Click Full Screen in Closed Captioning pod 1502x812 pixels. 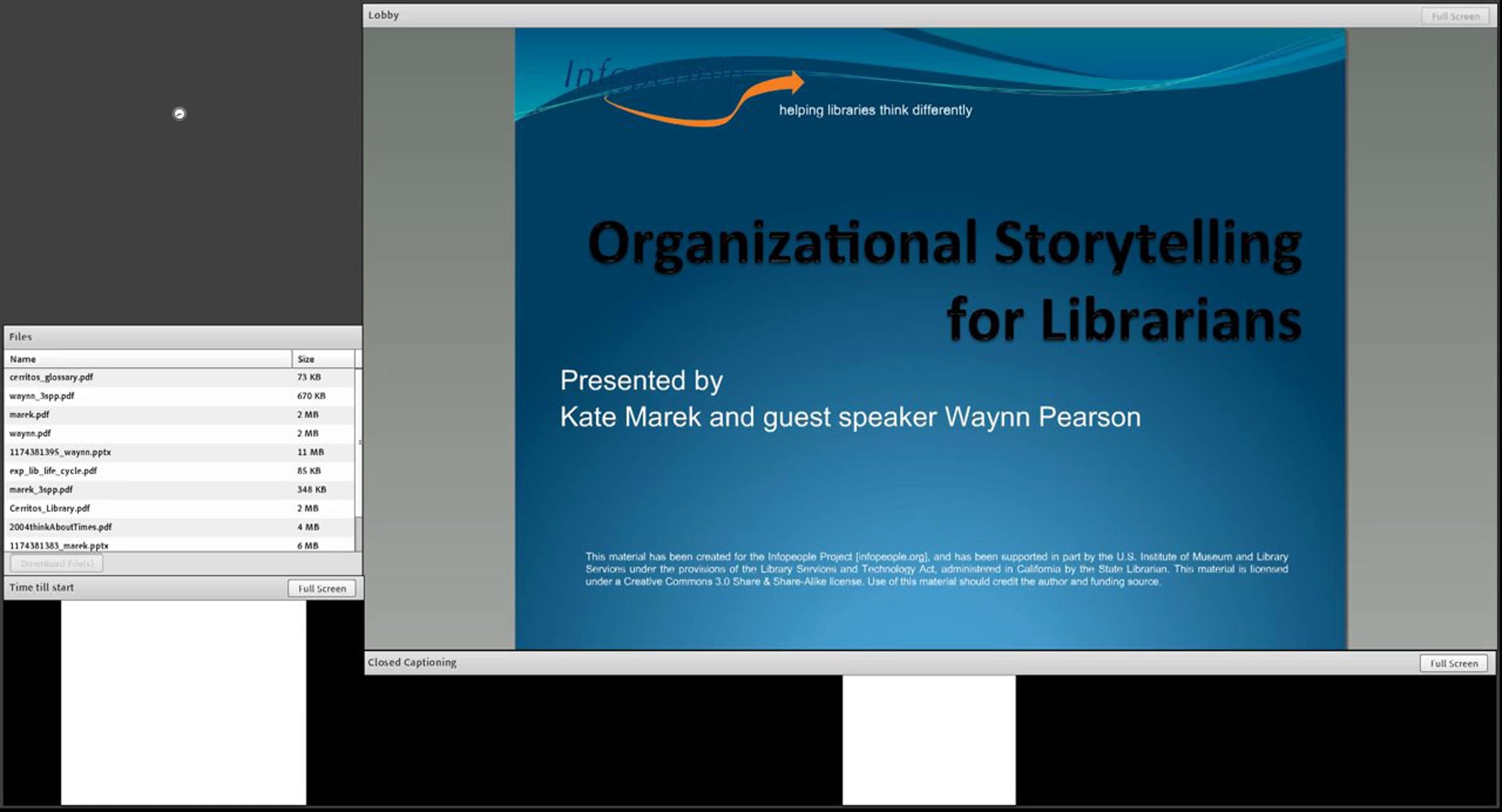pyautogui.click(x=1453, y=663)
